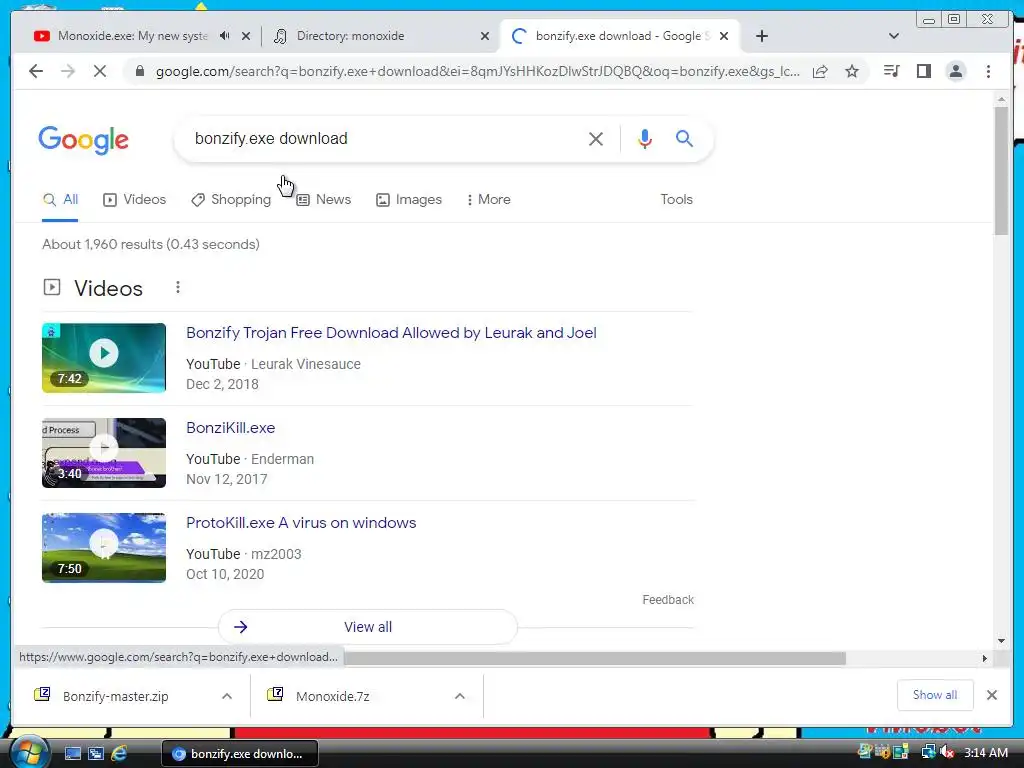Viewport: 1024px width, 768px height.
Task: Open Chrome's three-dot menu
Action: click(988, 71)
